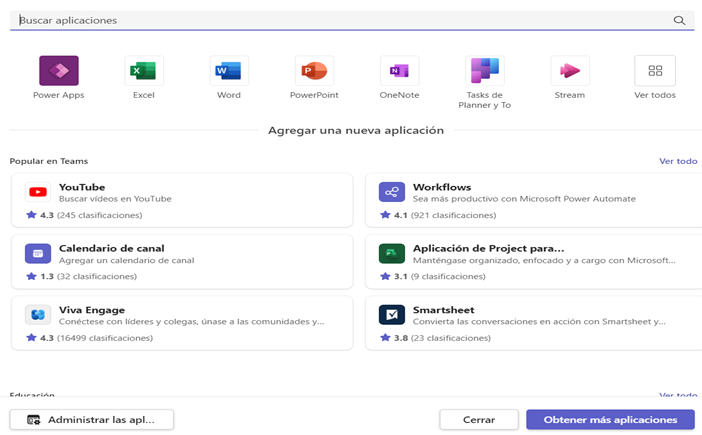Screen dimensions: 702x435
Task: Click the Stream label text
Action: (x=570, y=95)
